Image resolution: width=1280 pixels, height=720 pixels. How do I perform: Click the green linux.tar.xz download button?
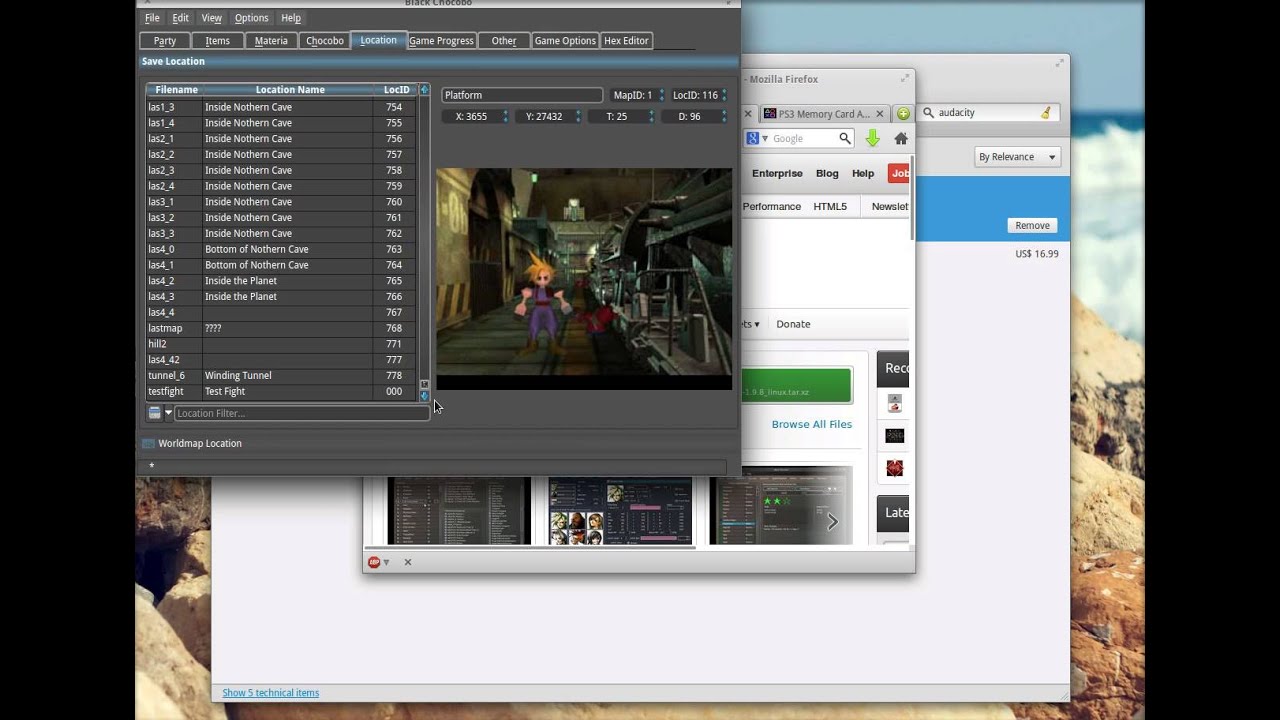[x=797, y=386]
